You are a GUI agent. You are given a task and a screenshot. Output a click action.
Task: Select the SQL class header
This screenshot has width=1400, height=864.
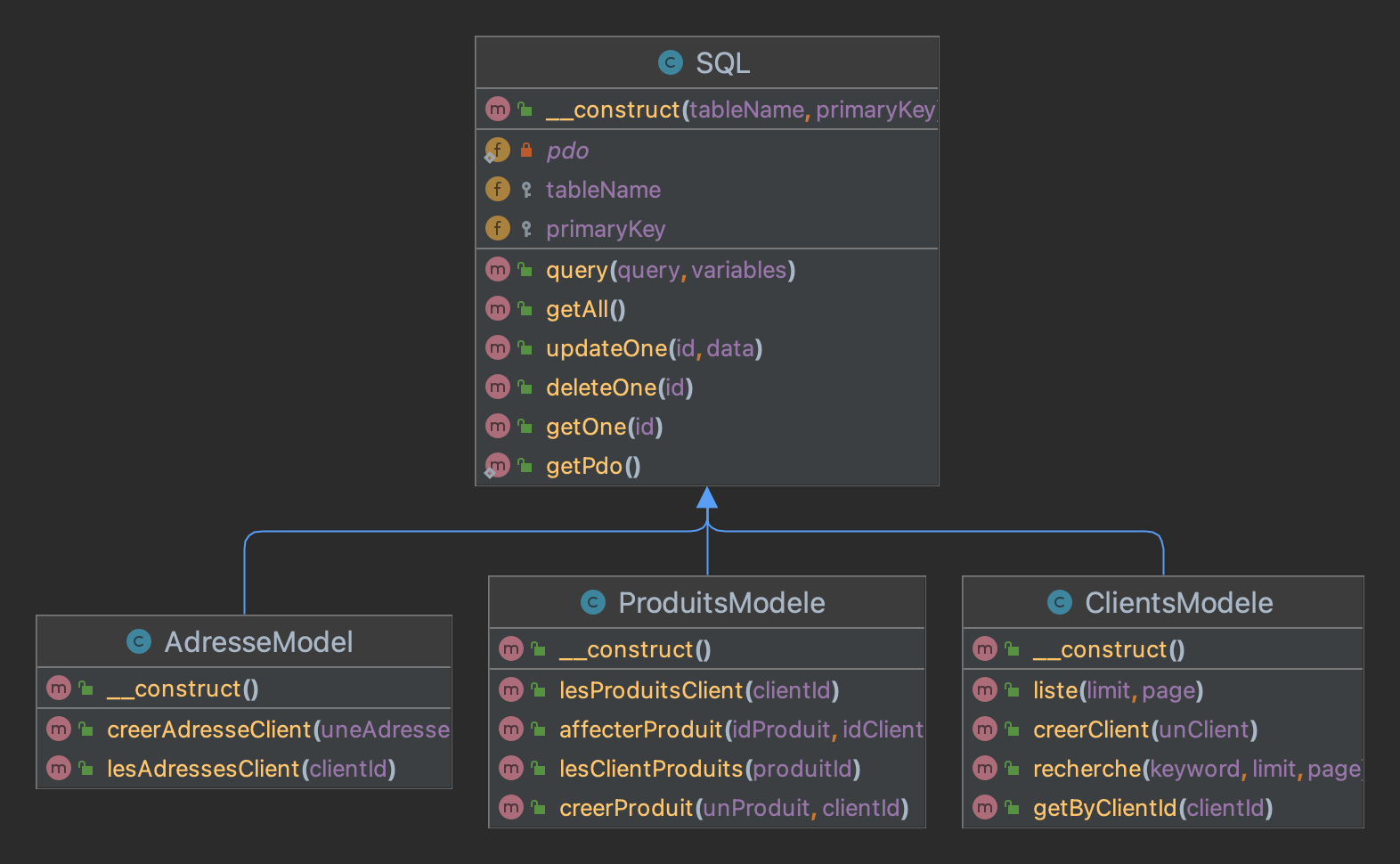722,63
